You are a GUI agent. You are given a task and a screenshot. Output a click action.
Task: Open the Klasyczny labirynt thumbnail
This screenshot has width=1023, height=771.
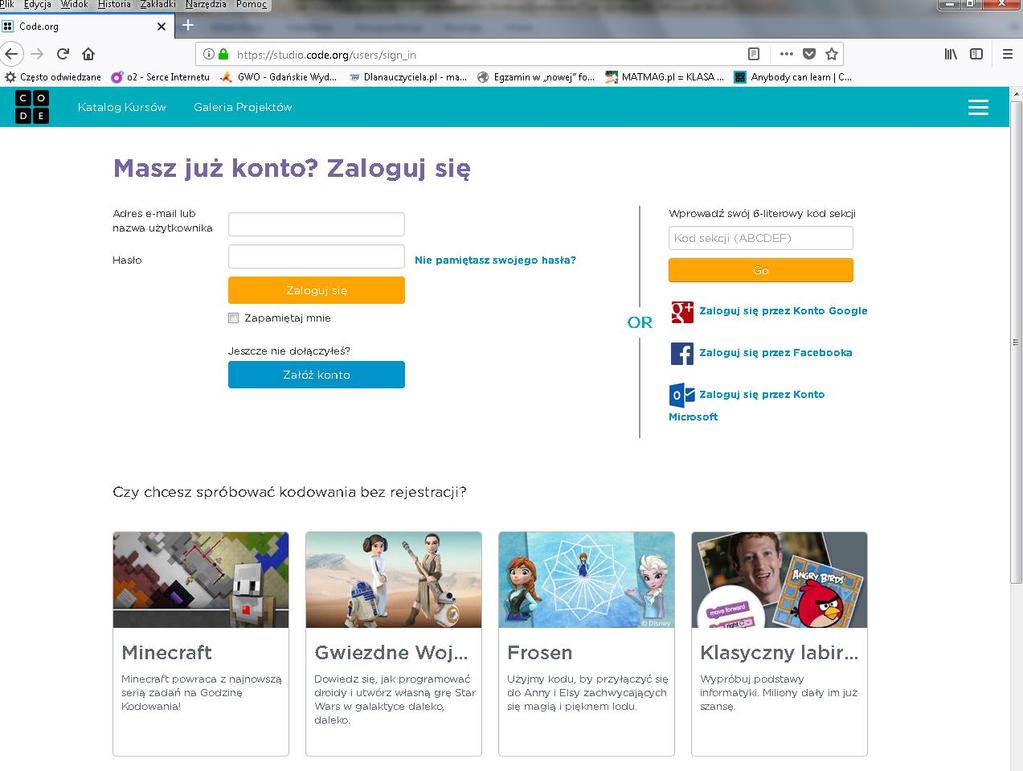[780, 580]
